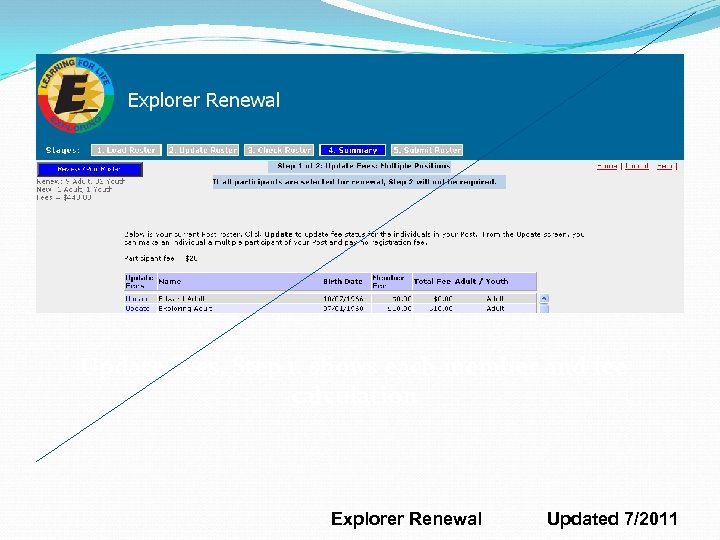Screen dimensions: 720x540
Task: Click the $0.00 total fee cell
Action: point(443,298)
